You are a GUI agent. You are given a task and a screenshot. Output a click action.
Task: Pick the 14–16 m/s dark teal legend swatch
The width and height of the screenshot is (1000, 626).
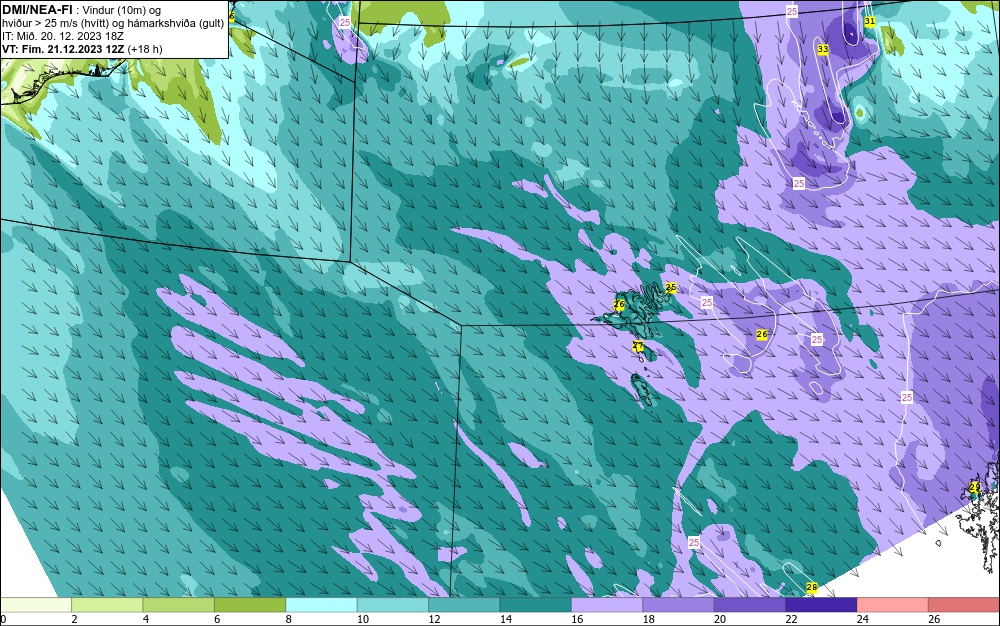(536, 605)
